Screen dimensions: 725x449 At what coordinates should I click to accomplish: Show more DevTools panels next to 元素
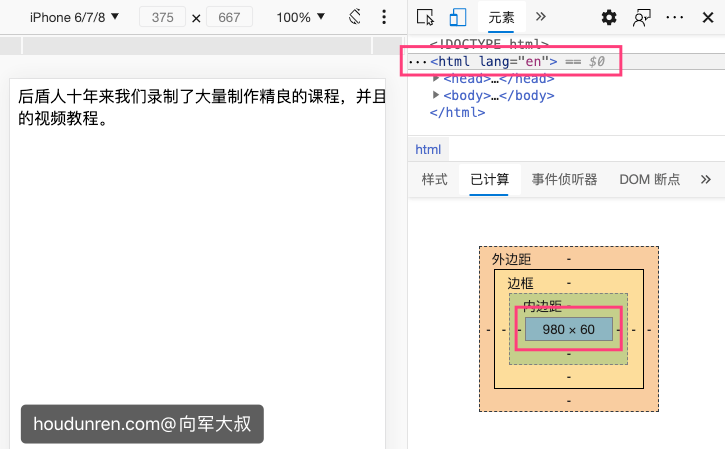(541, 17)
